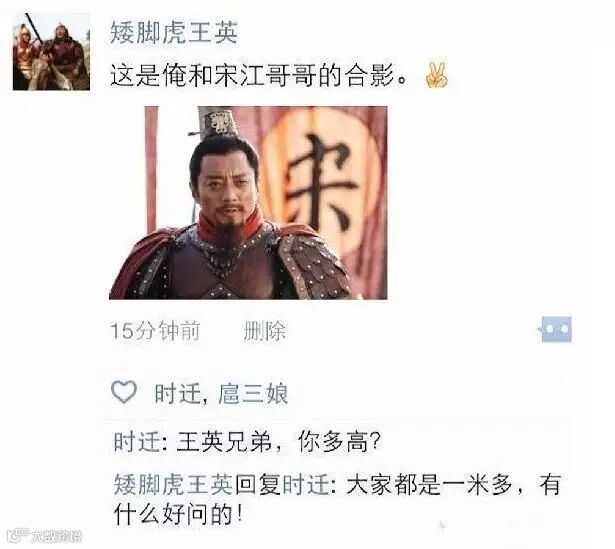Tap the watermark logo icon at bottom

pos(18,535)
